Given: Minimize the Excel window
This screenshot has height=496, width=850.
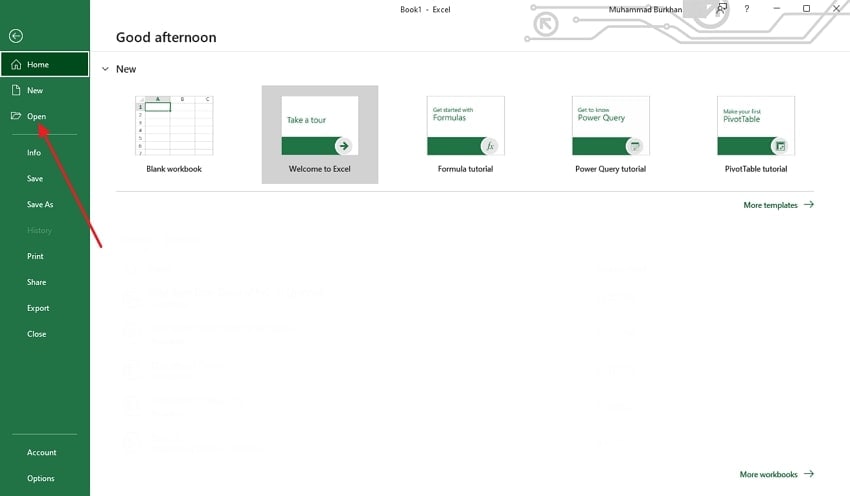Looking at the screenshot, I should (x=777, y=9).
